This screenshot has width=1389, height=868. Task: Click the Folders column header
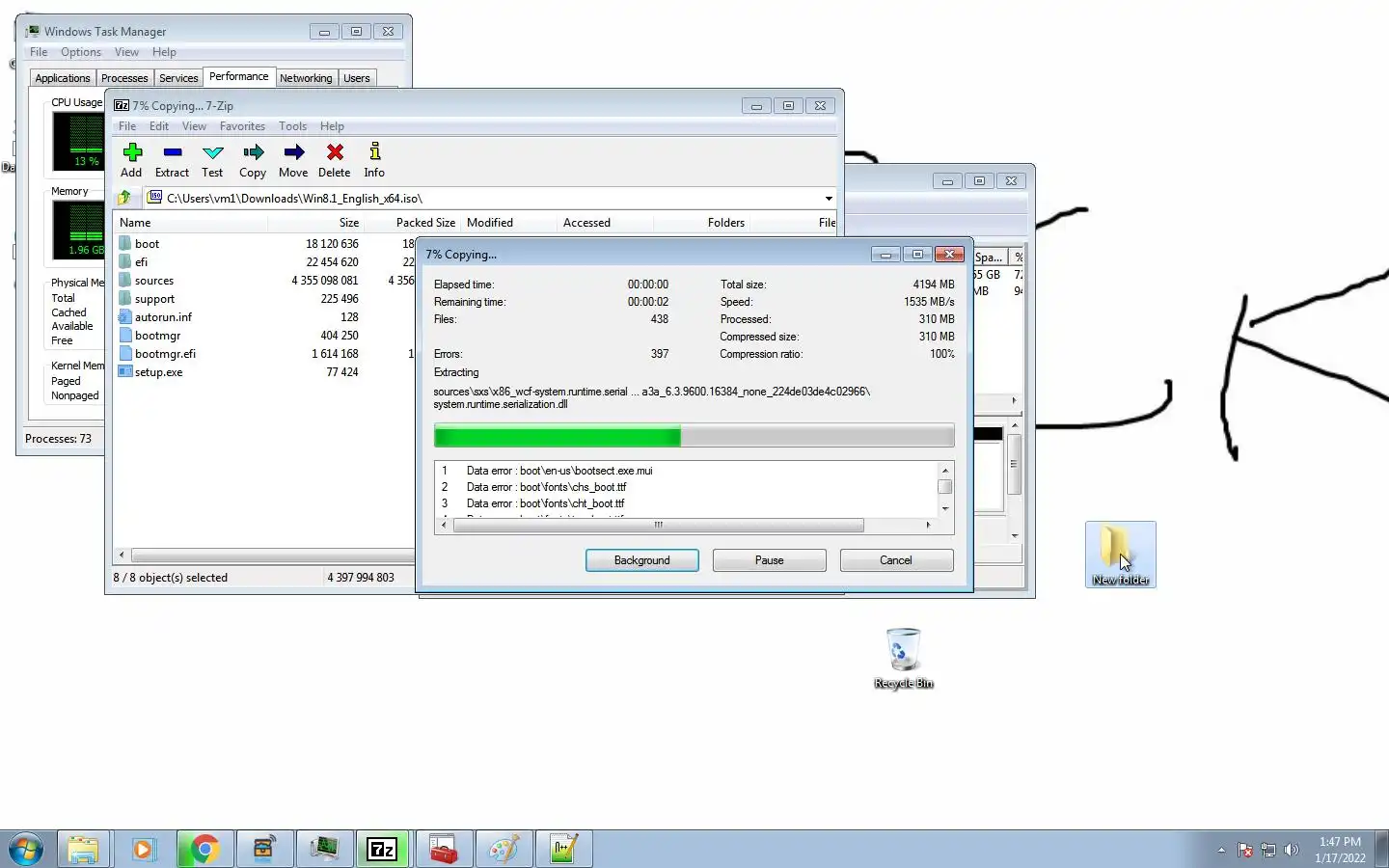click(x=701, y=223)
